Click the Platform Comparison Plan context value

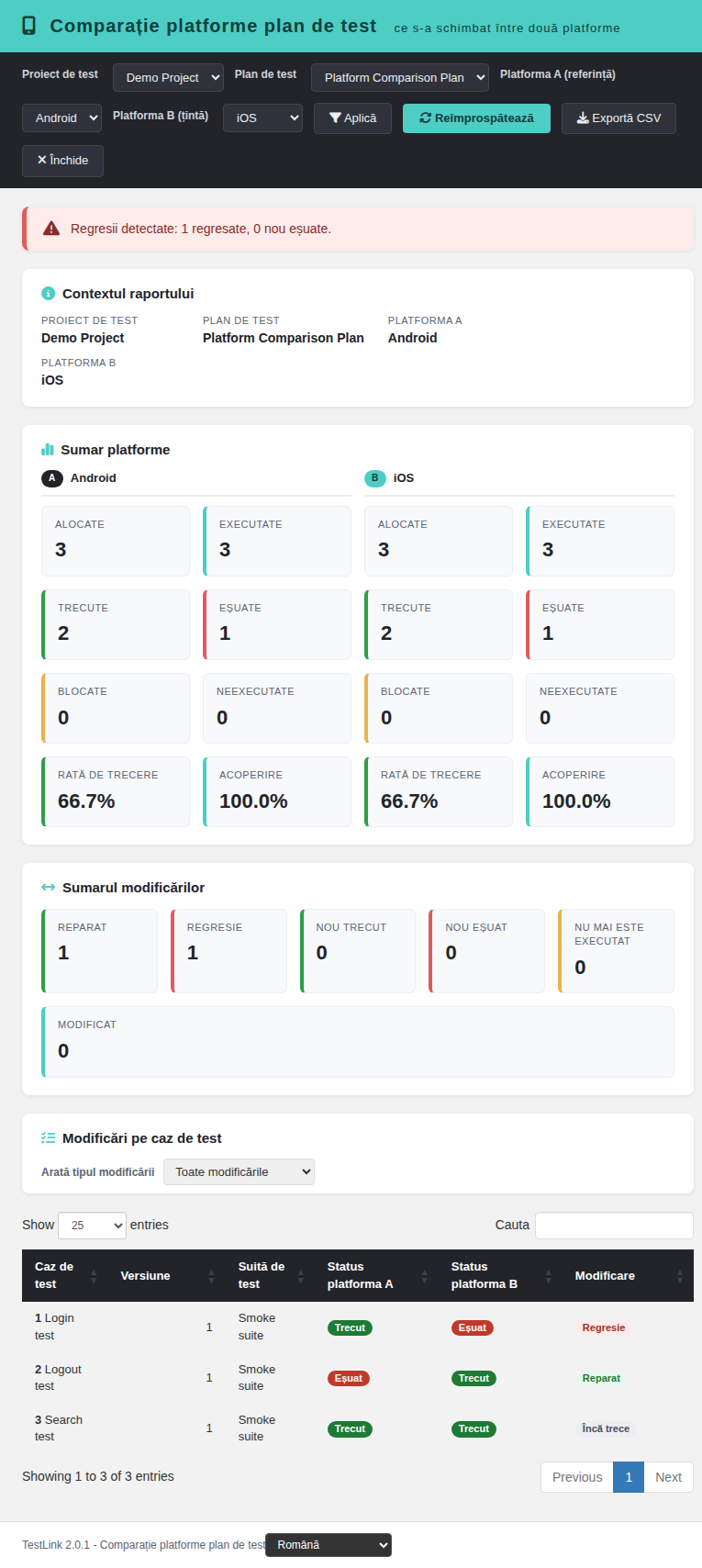[x=284, y=338]
